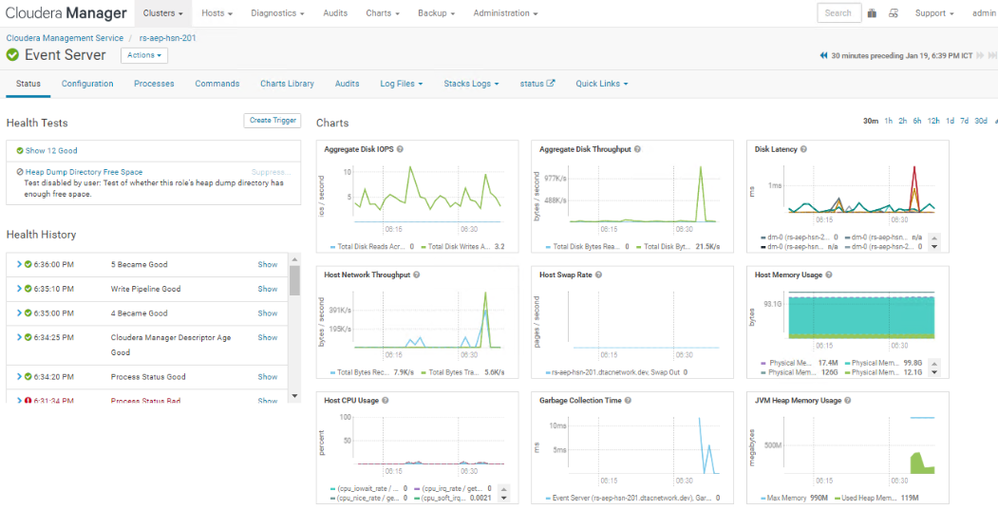Open the Clusters menu in top navigation

pos(163,13)
